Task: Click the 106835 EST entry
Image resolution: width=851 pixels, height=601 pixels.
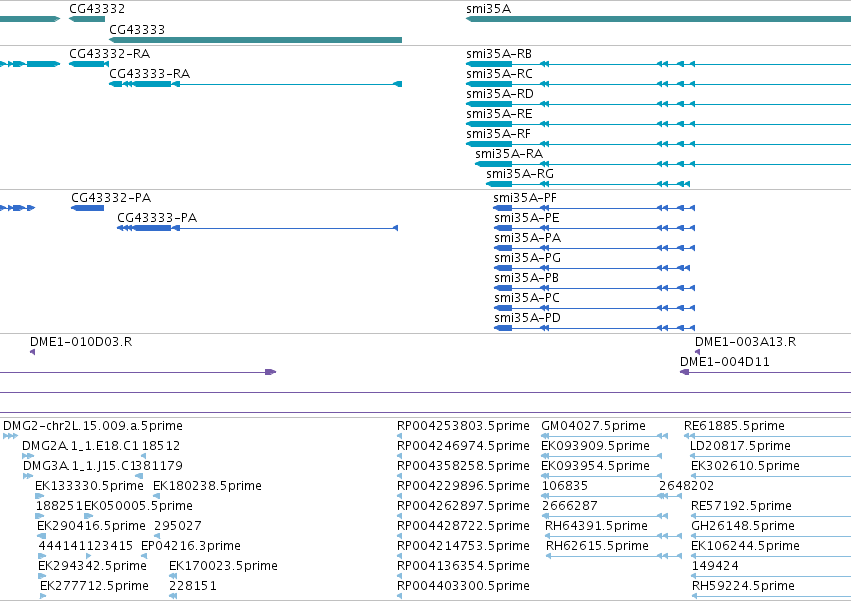Action: pos(565,486)
